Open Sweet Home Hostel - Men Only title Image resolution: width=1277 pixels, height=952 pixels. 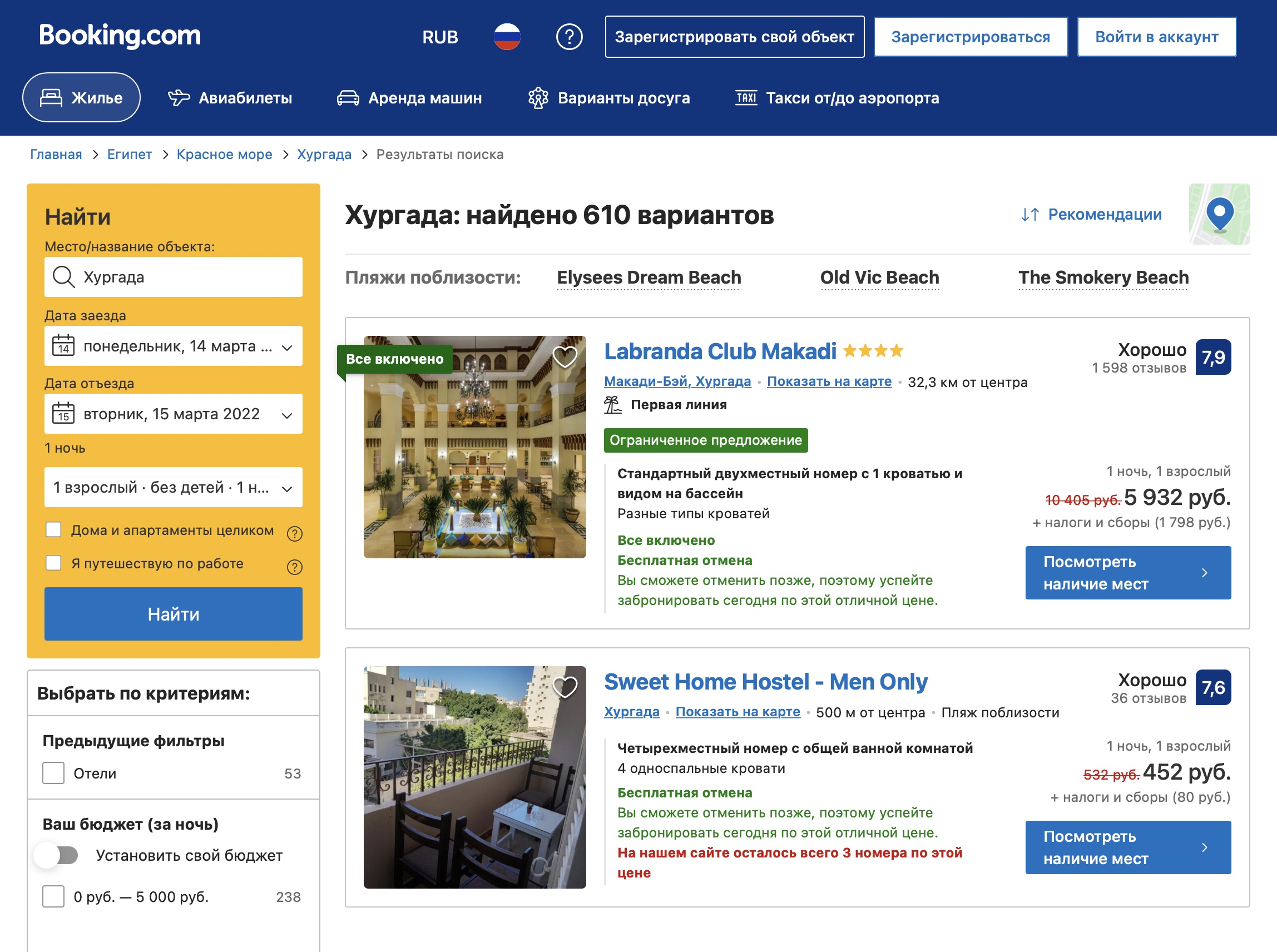[765, 682]
